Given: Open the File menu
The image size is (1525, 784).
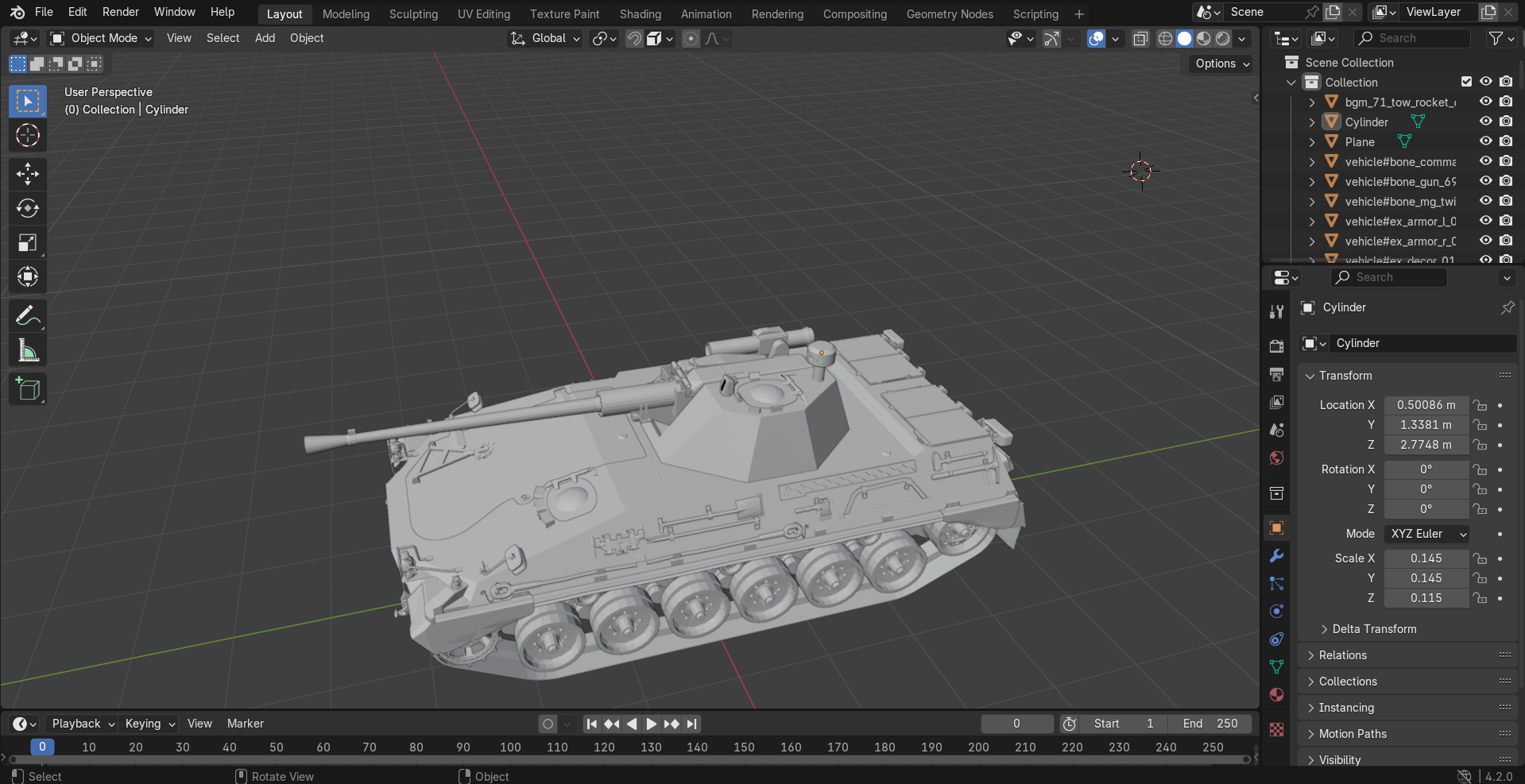Looking at the screenshot, I should tap(45, 12).
